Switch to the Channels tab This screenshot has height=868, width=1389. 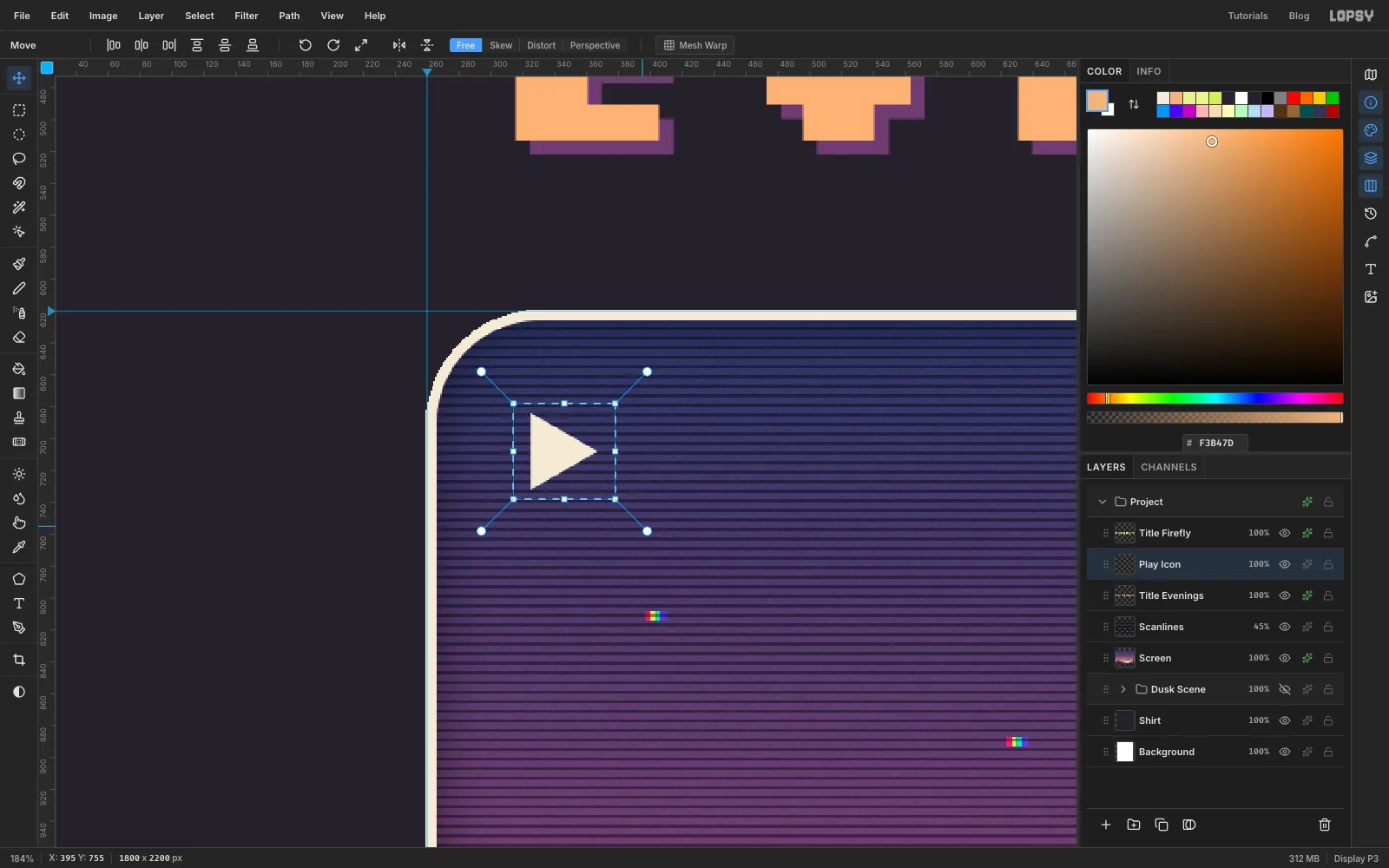point(1168,467)
